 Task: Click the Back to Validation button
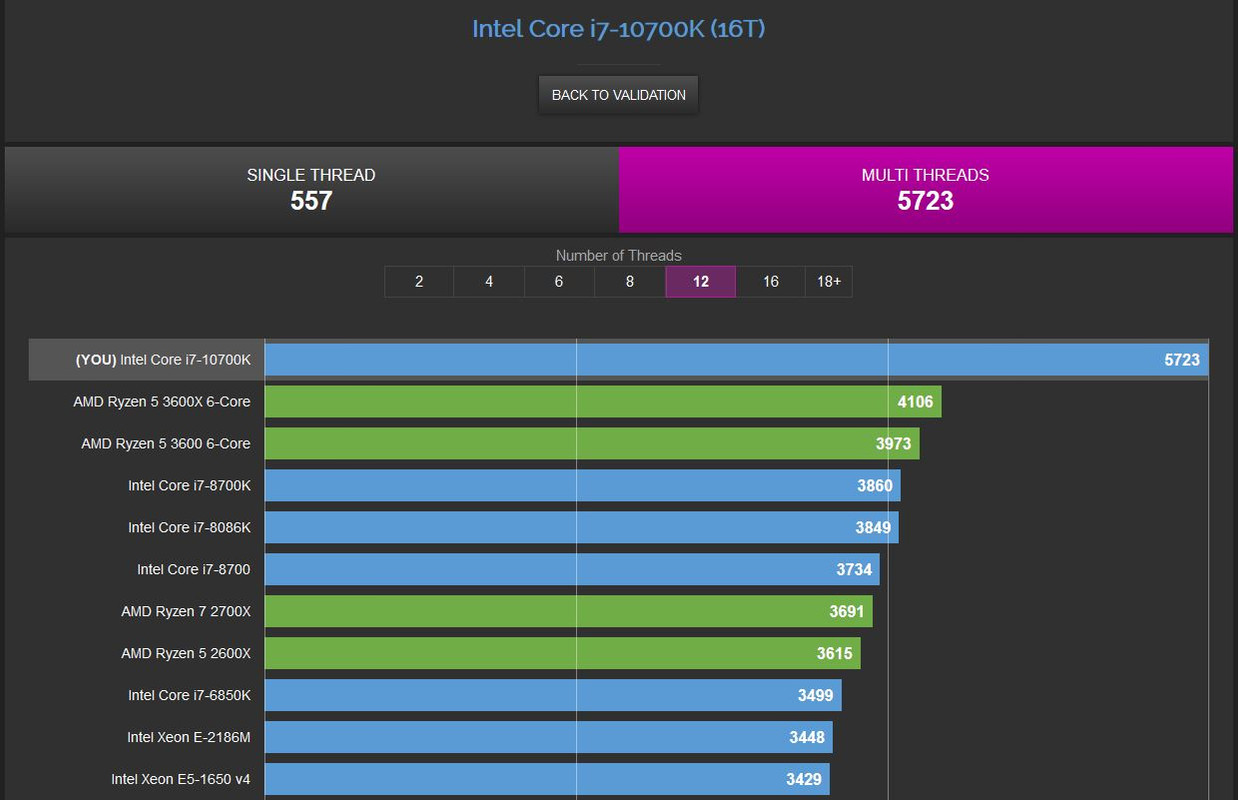(618, 95)
